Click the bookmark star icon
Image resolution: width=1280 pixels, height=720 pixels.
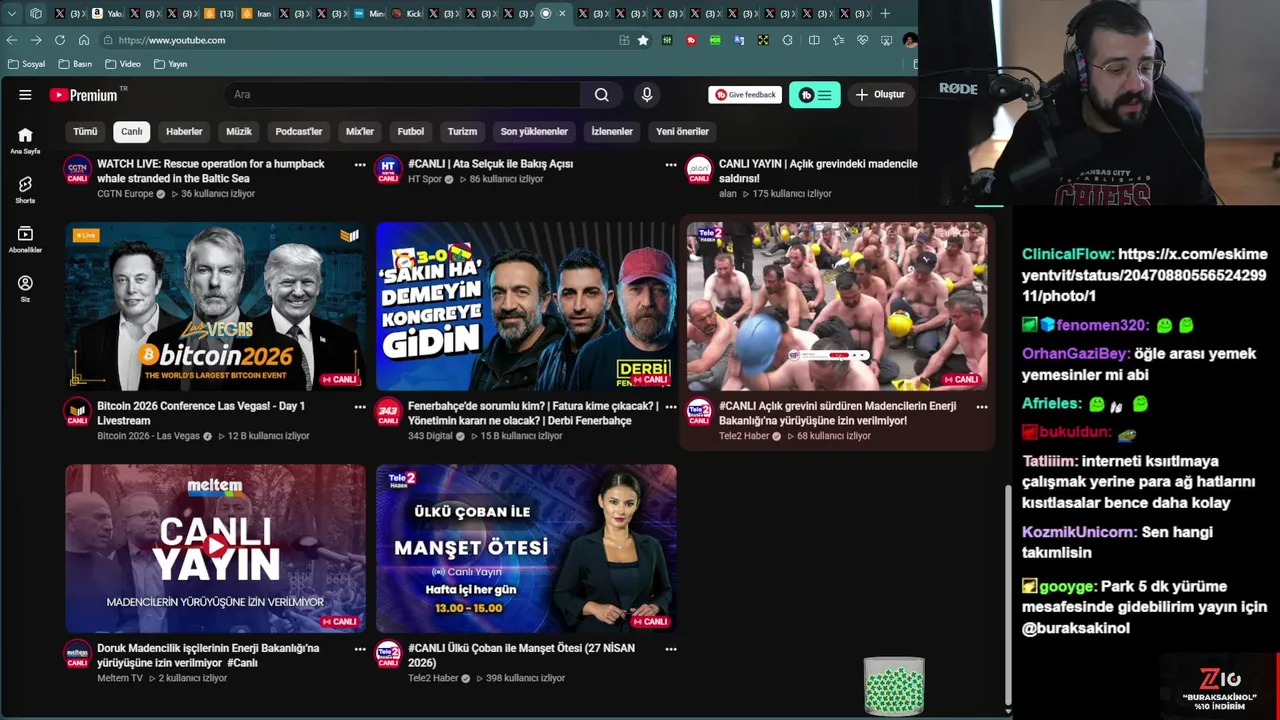643,40
